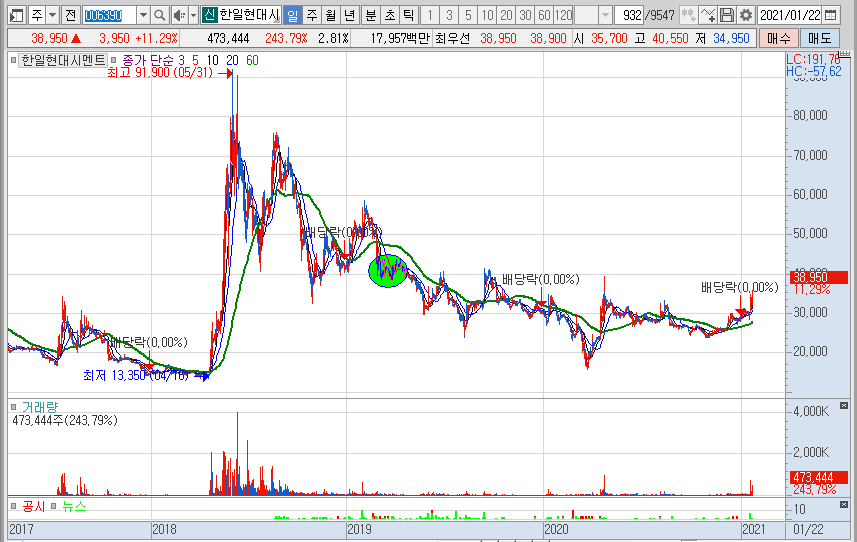Screen dimensions: 857x542
Task: Toggle the 뉴스 news indicator marker
Action: (55, 506)
